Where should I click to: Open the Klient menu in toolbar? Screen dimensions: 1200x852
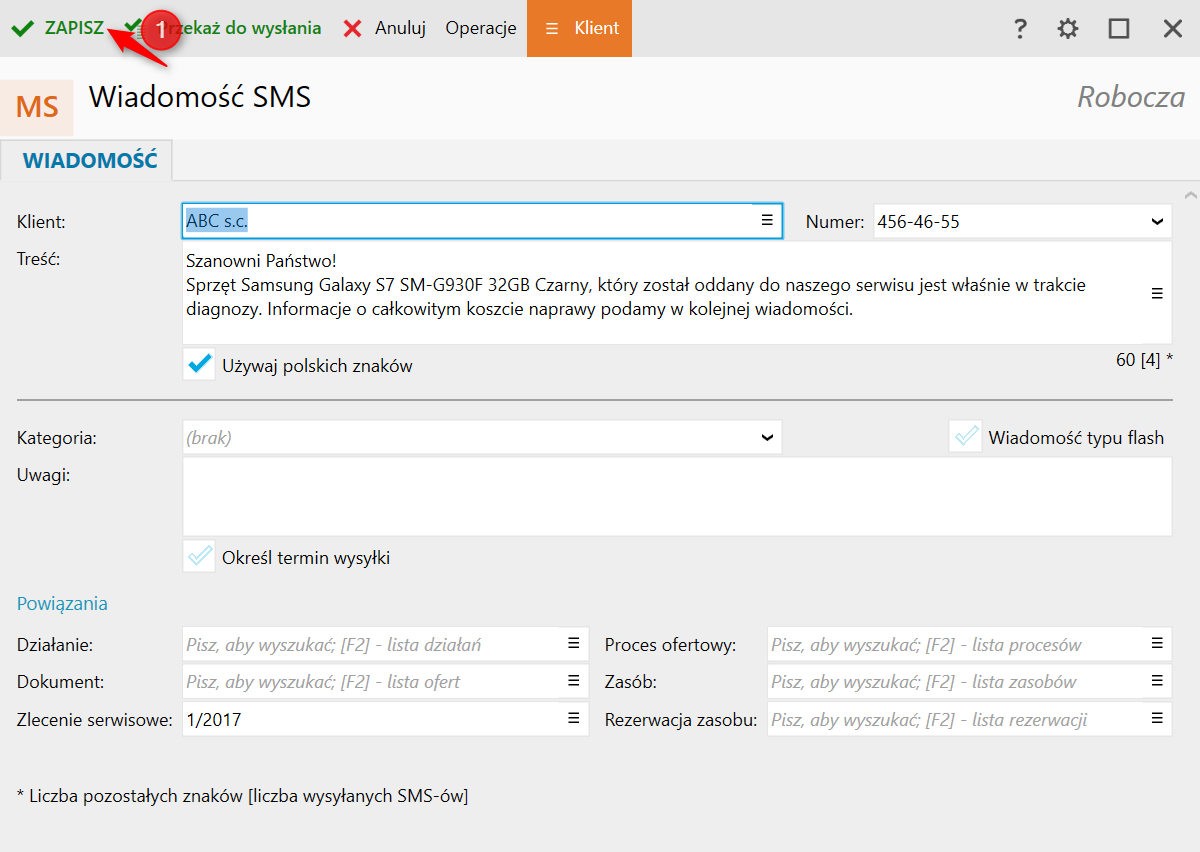point(580,28)
